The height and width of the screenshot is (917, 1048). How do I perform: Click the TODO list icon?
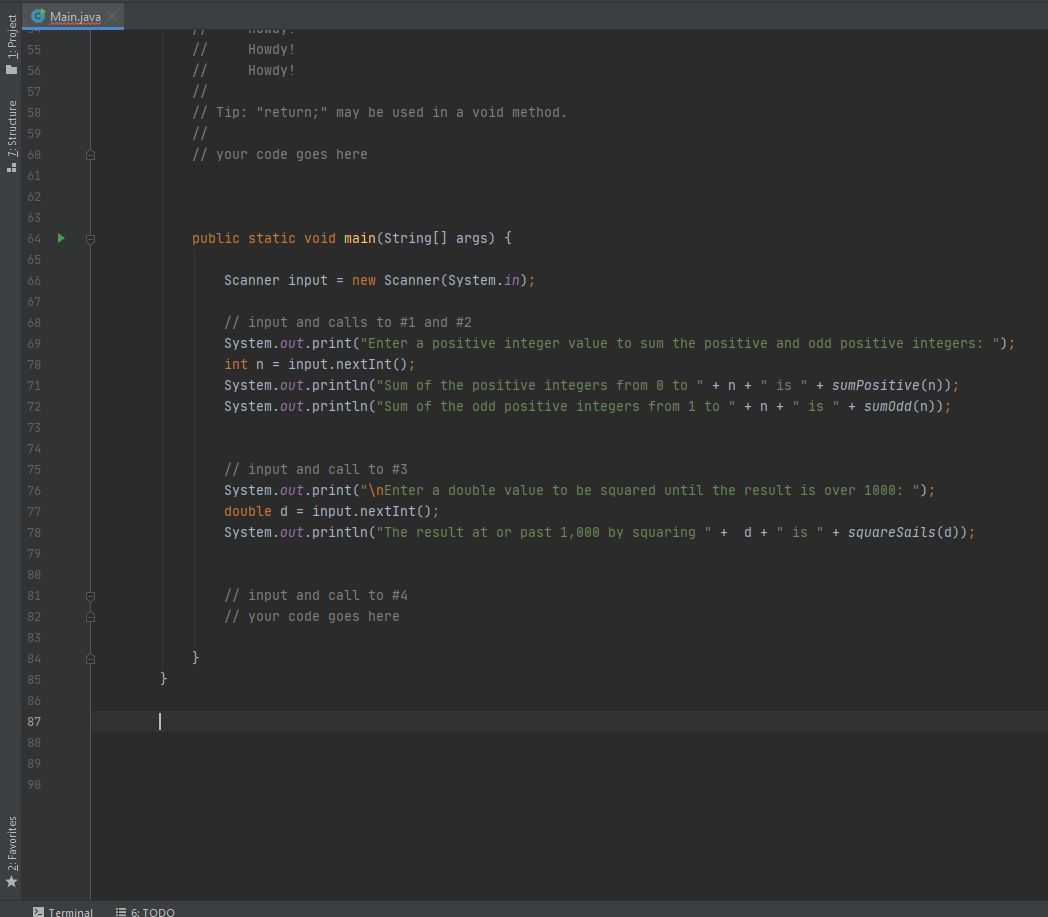(x=120, y=912)
